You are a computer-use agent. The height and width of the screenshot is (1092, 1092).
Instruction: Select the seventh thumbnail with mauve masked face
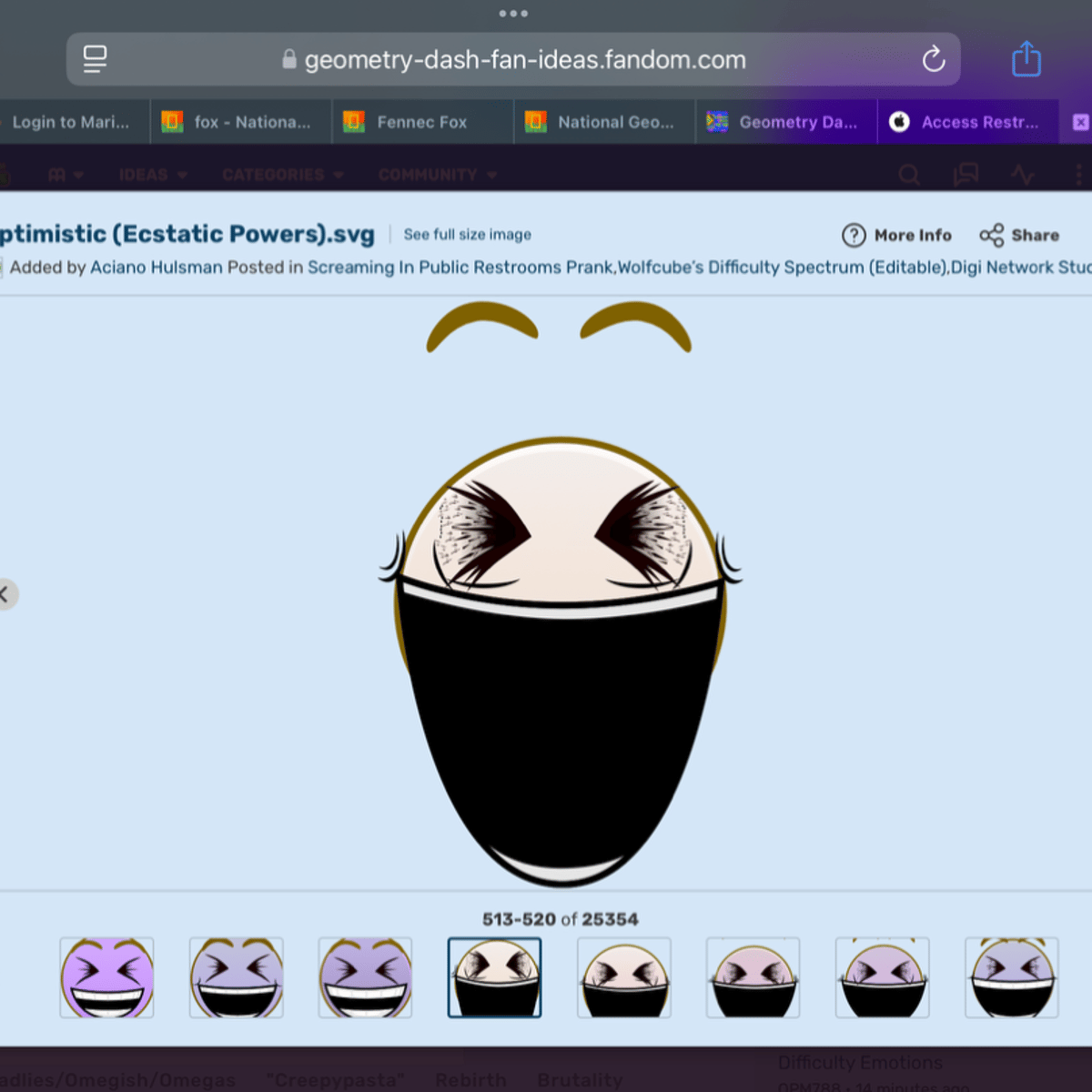pos(883,977)
